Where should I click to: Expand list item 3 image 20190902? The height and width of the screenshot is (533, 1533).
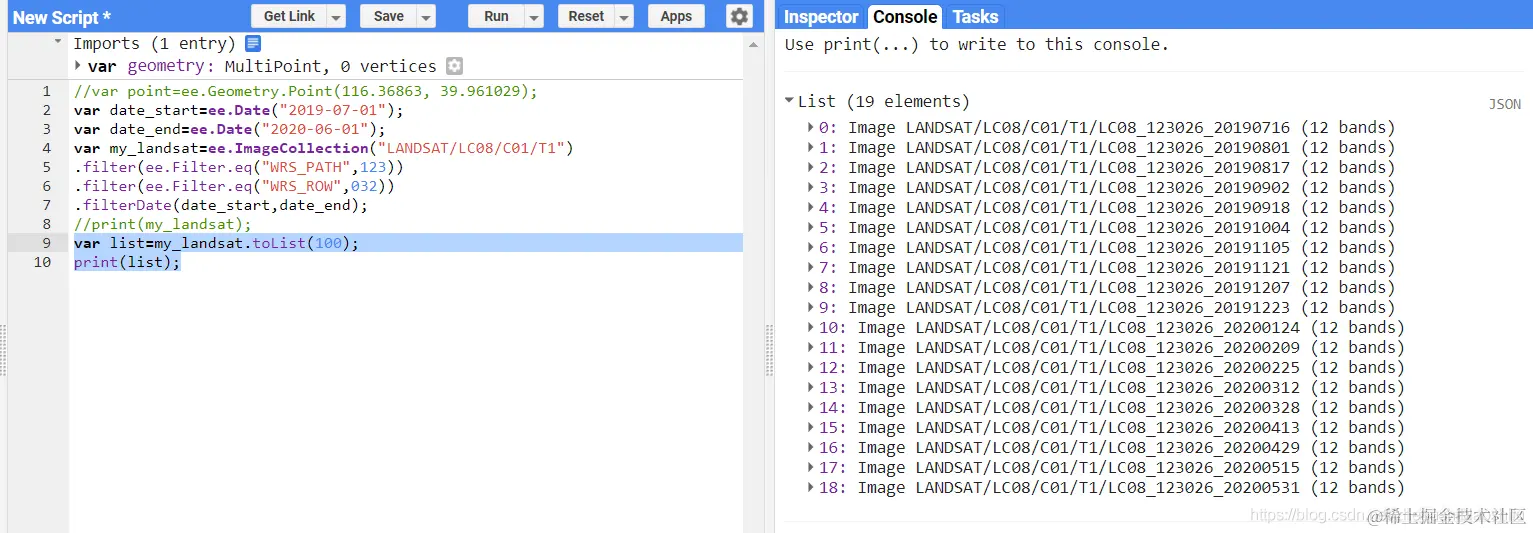tap(811, 187)
